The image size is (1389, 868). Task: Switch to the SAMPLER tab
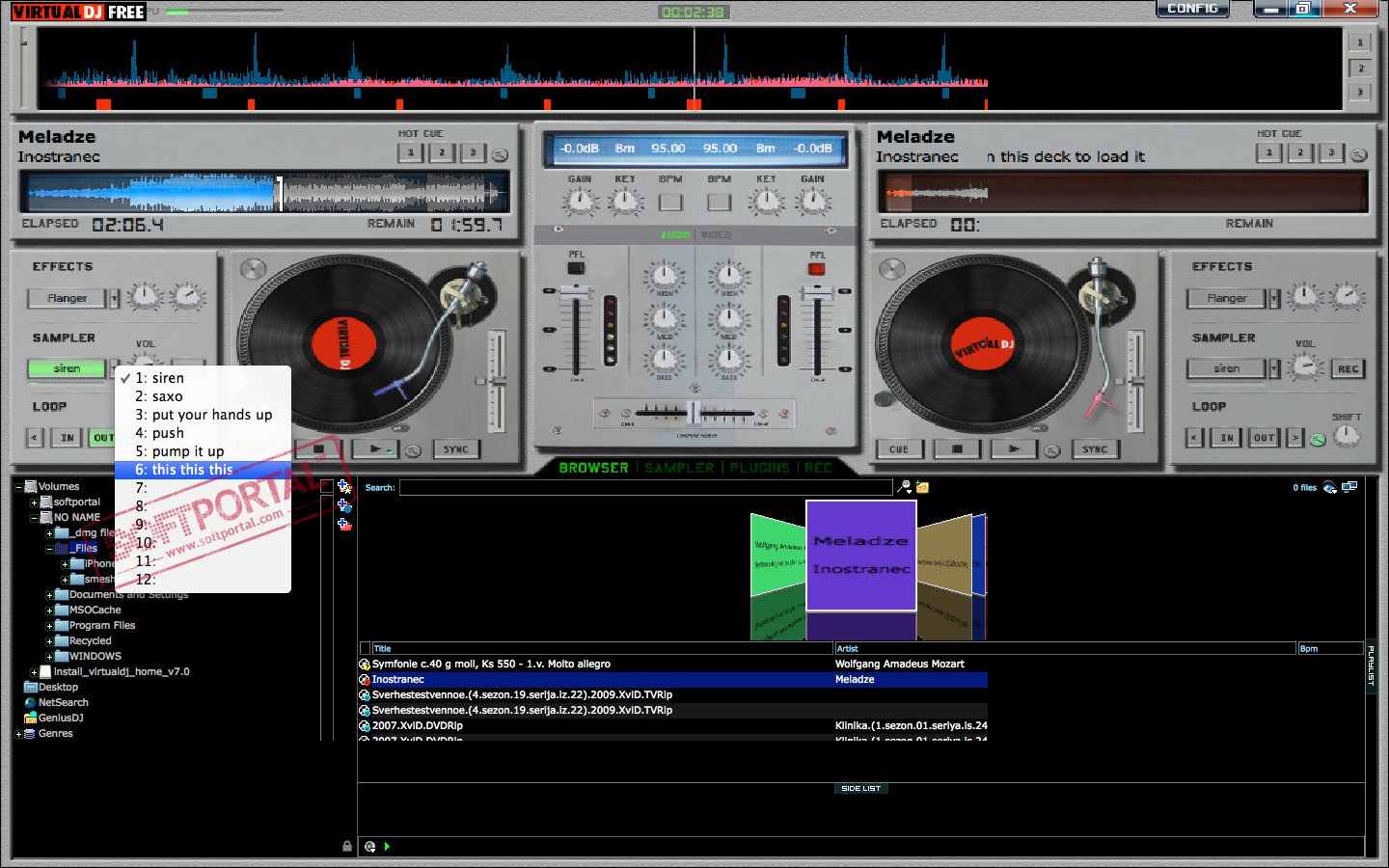(679, 468)
